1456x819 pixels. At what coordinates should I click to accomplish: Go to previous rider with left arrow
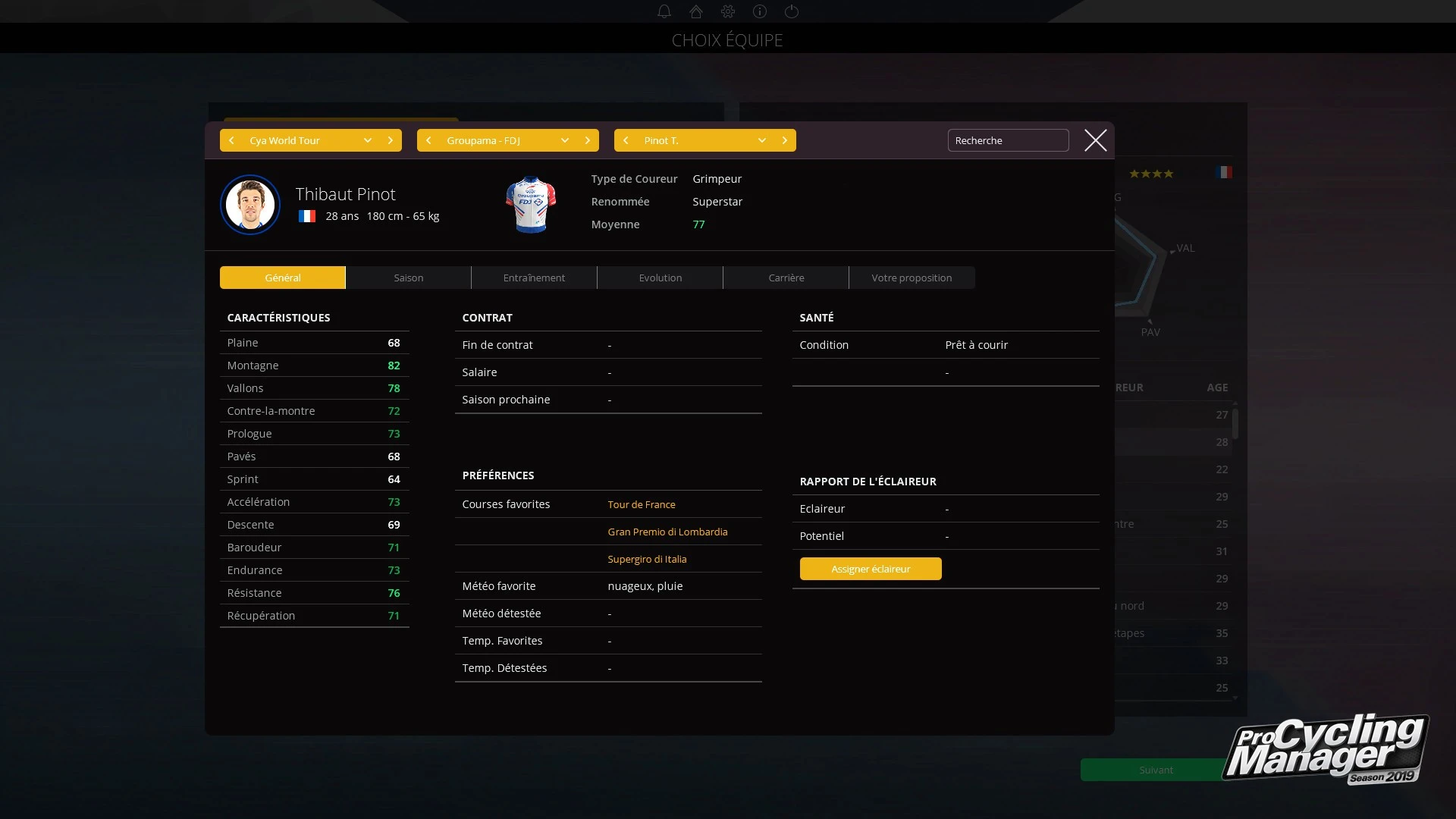coord(626,140)
